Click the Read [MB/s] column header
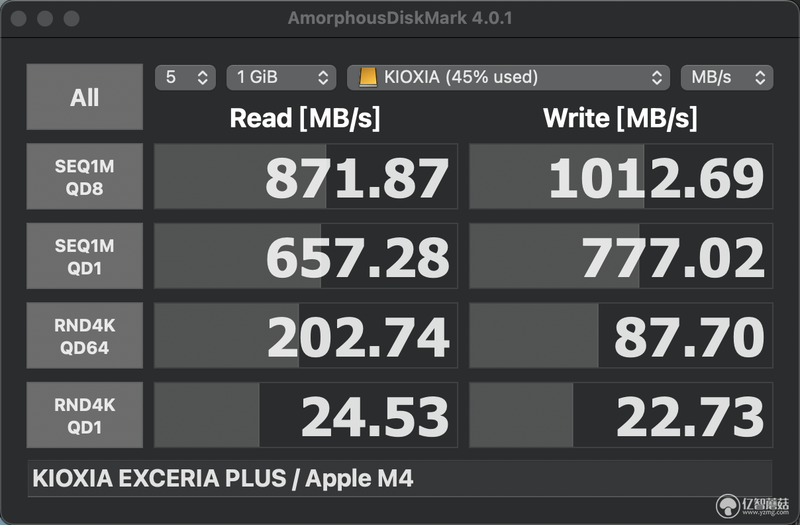Viewport: 800px width, 525px height. point(305,118)
